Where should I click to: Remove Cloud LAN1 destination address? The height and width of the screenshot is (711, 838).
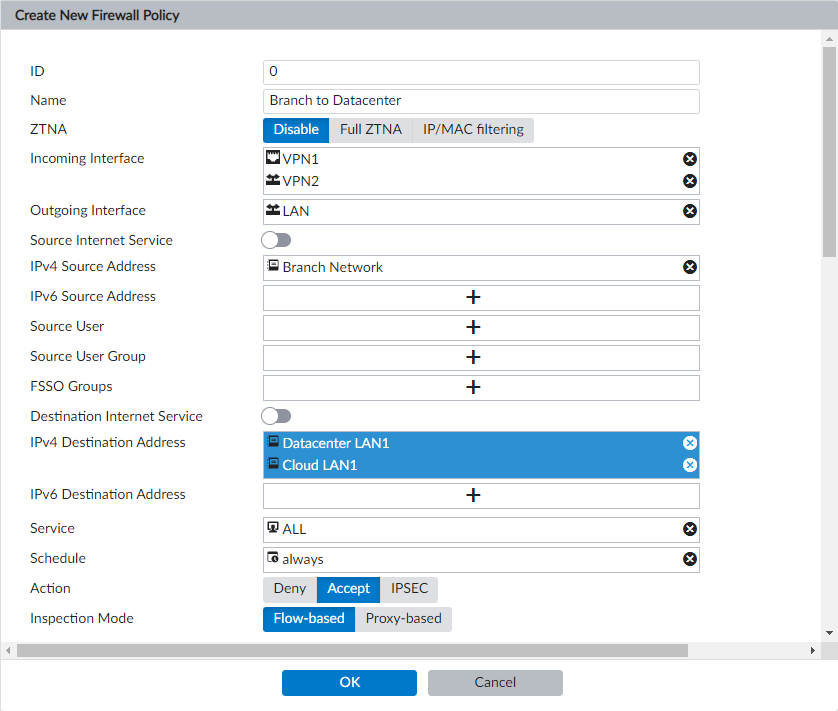[x=688, y=464]
